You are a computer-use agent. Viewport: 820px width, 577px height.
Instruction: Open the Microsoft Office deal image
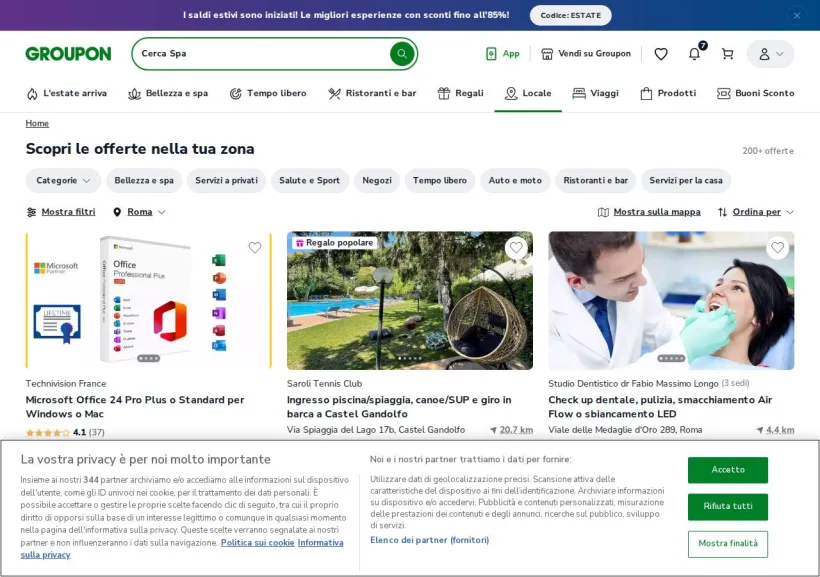pos(149,301)
